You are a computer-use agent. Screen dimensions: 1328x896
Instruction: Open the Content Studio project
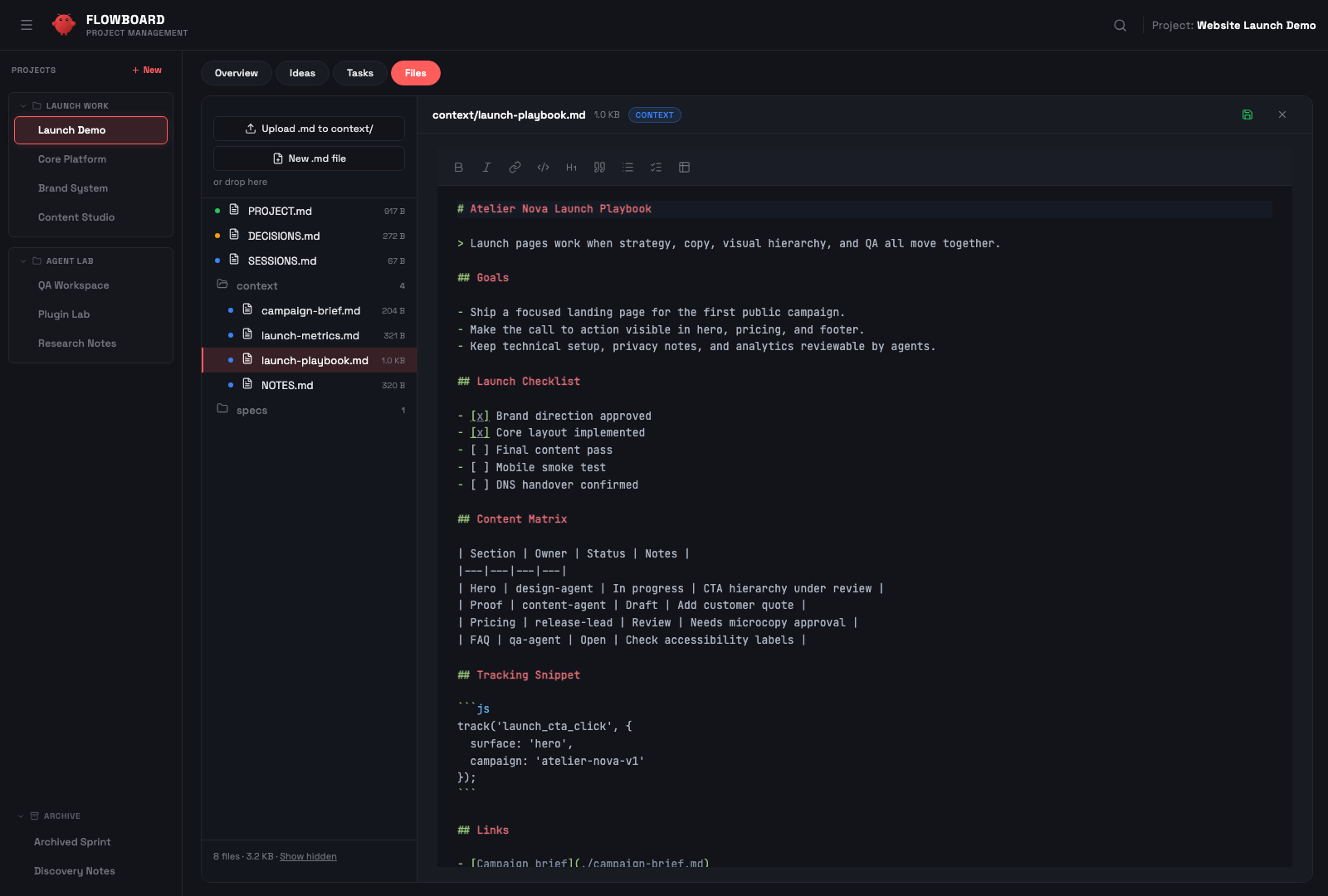tap(90, 217)
